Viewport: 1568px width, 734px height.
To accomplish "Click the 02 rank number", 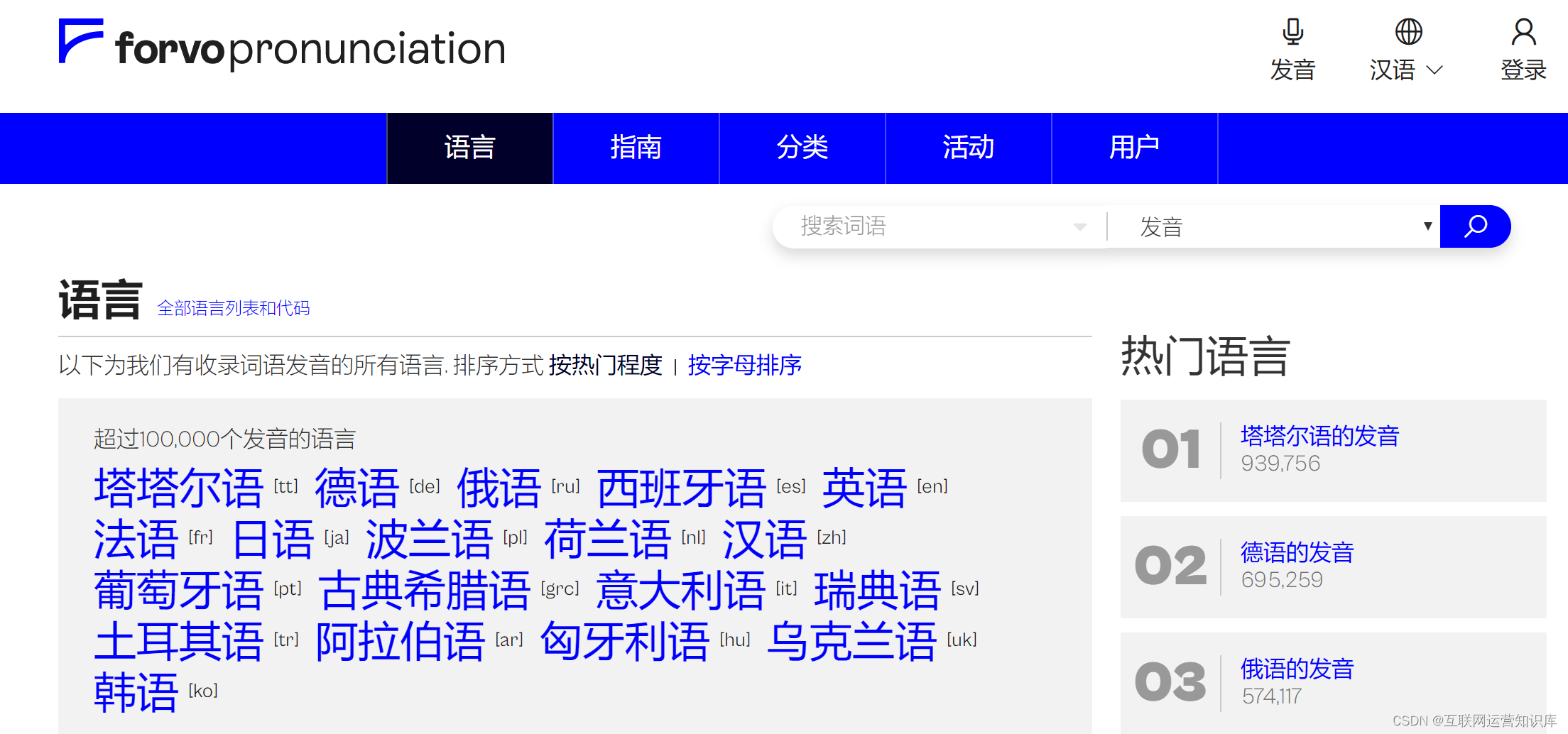I will tap(1170, 566).
